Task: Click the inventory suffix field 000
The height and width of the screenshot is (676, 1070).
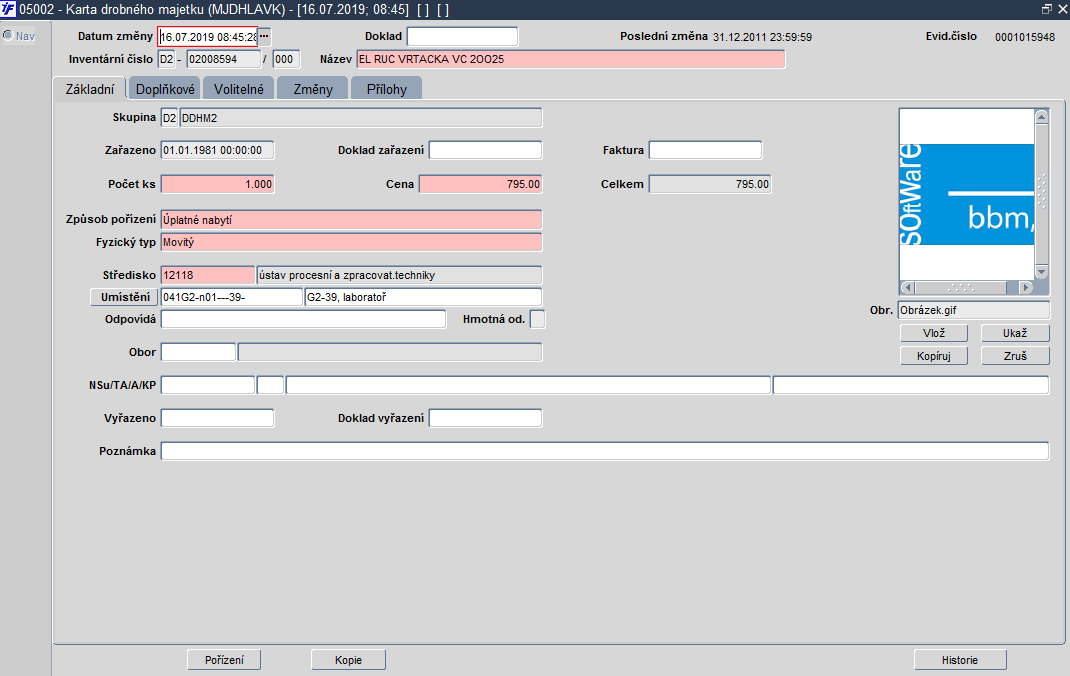Action: tap(286, 59)
